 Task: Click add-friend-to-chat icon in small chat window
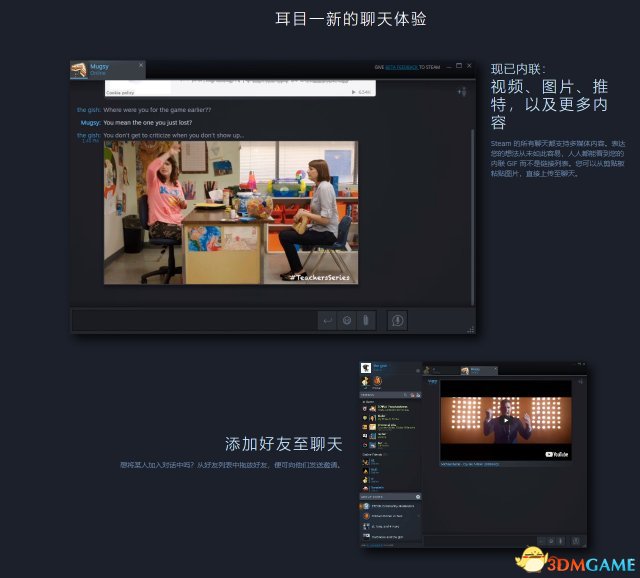580,382
